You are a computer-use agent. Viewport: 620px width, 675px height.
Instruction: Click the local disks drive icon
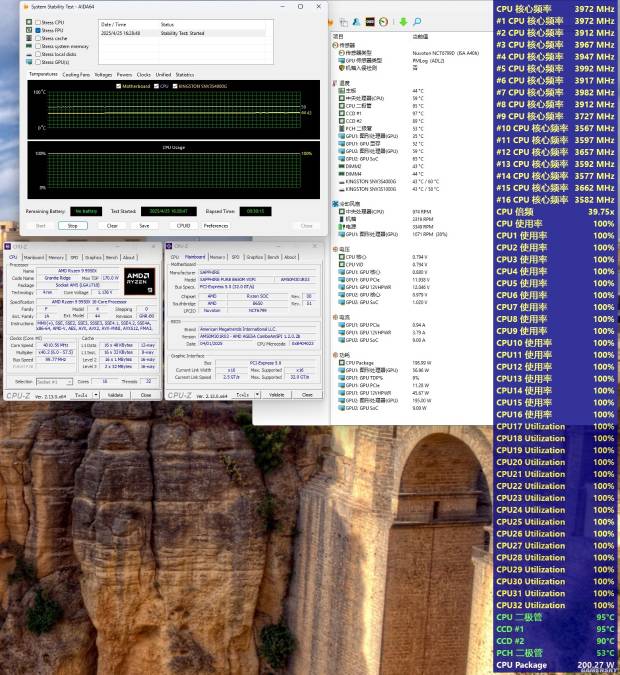pyautogui.click(x=29, y=54)
